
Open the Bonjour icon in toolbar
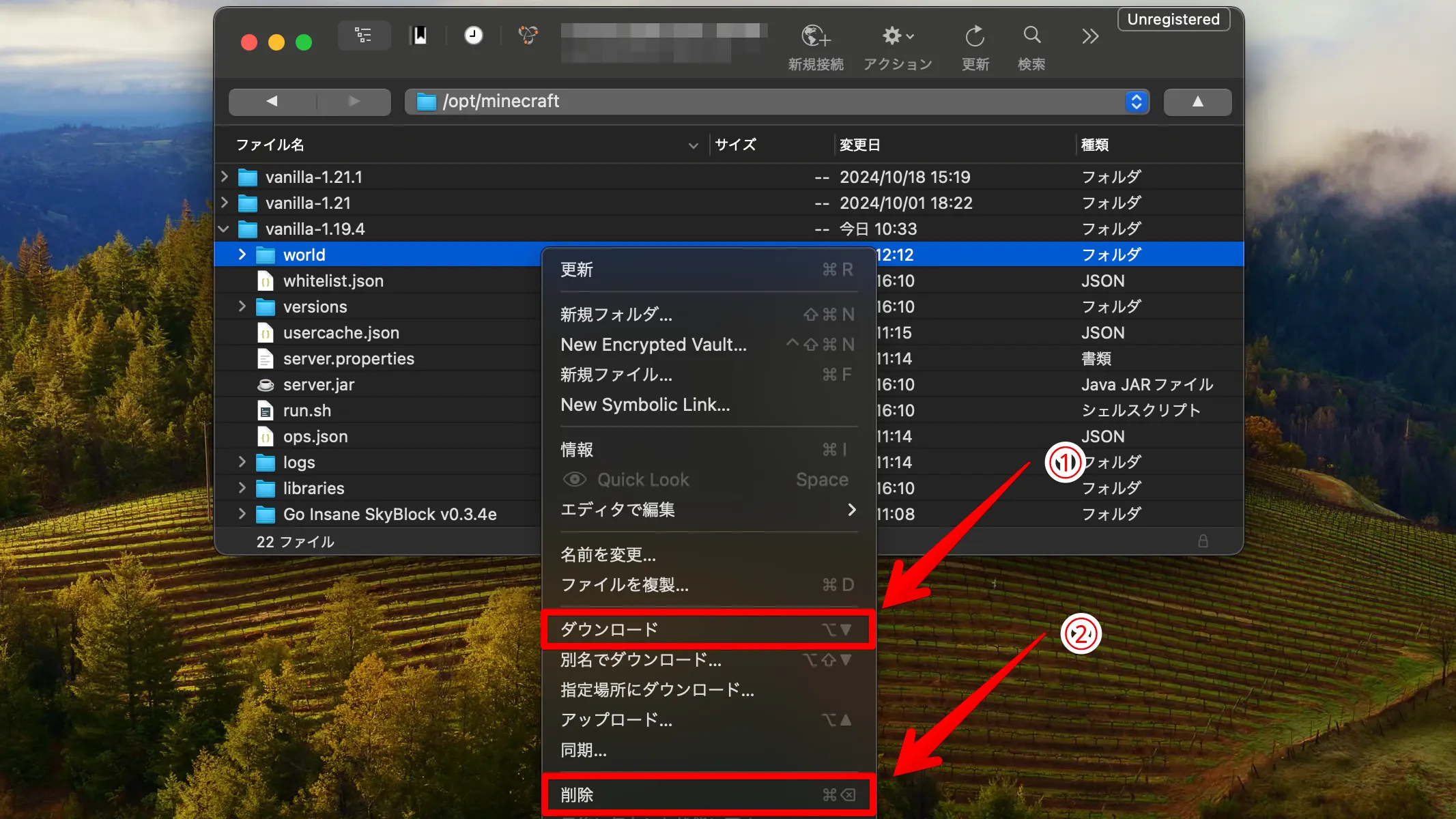(x=528, y=35)
